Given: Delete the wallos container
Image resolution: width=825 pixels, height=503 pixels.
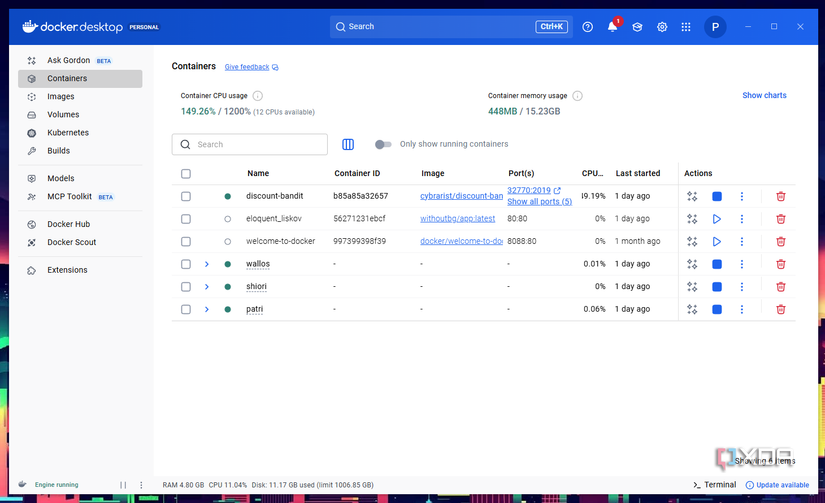Looking at the screenshot, I should click(x=781, y=264).
